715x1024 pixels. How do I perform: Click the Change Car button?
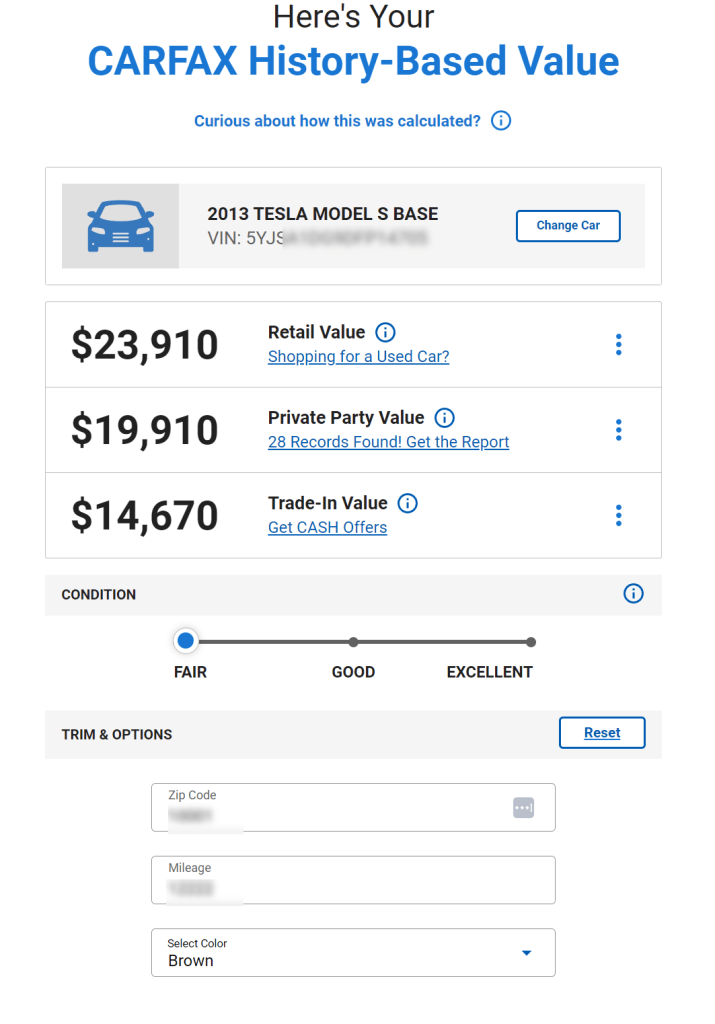[568, 226]
